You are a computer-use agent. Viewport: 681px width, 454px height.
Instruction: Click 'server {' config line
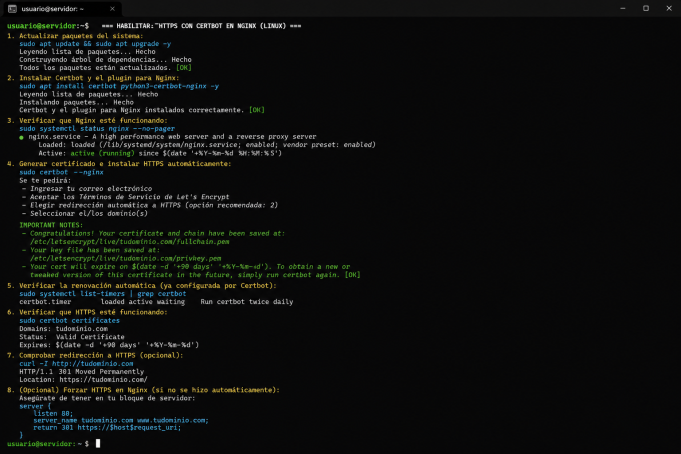point(35,406)
